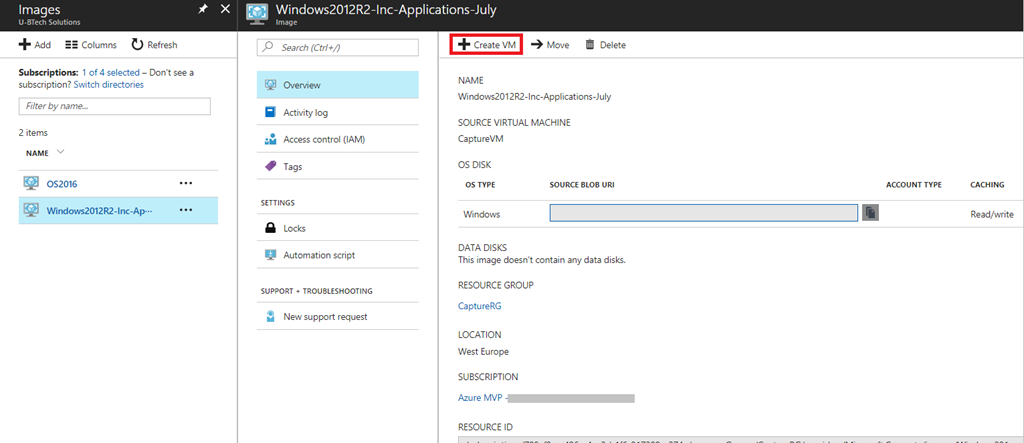
Task: Click the '2 items' count text
Action: point(33,133)
